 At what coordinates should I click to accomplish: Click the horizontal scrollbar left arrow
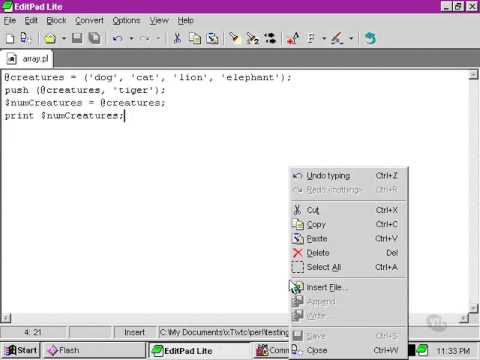pos(6,319)
